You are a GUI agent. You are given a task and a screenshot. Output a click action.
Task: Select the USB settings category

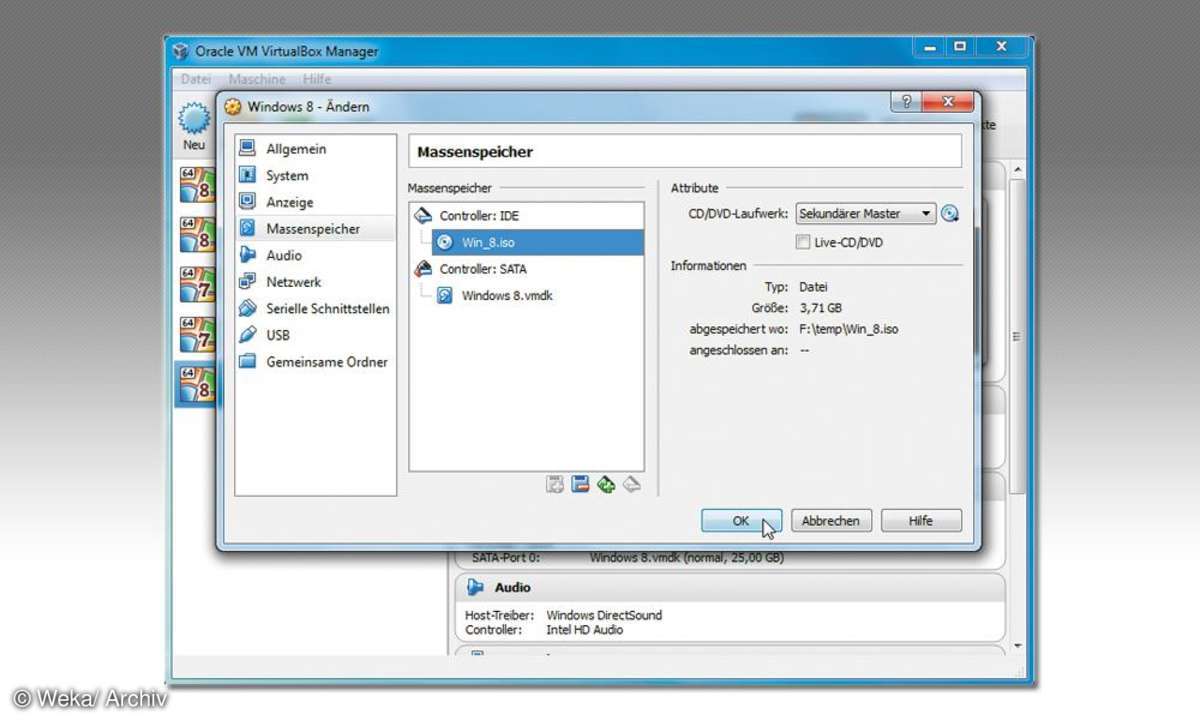[277, 335]
